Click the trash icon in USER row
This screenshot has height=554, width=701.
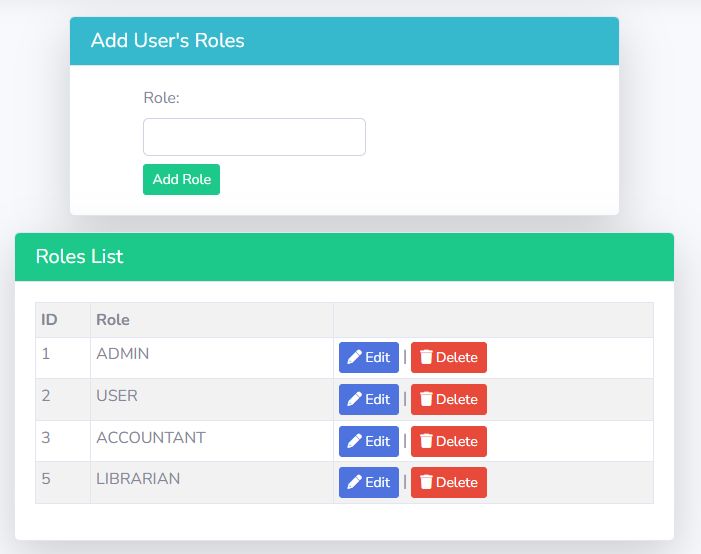point(426,400)
